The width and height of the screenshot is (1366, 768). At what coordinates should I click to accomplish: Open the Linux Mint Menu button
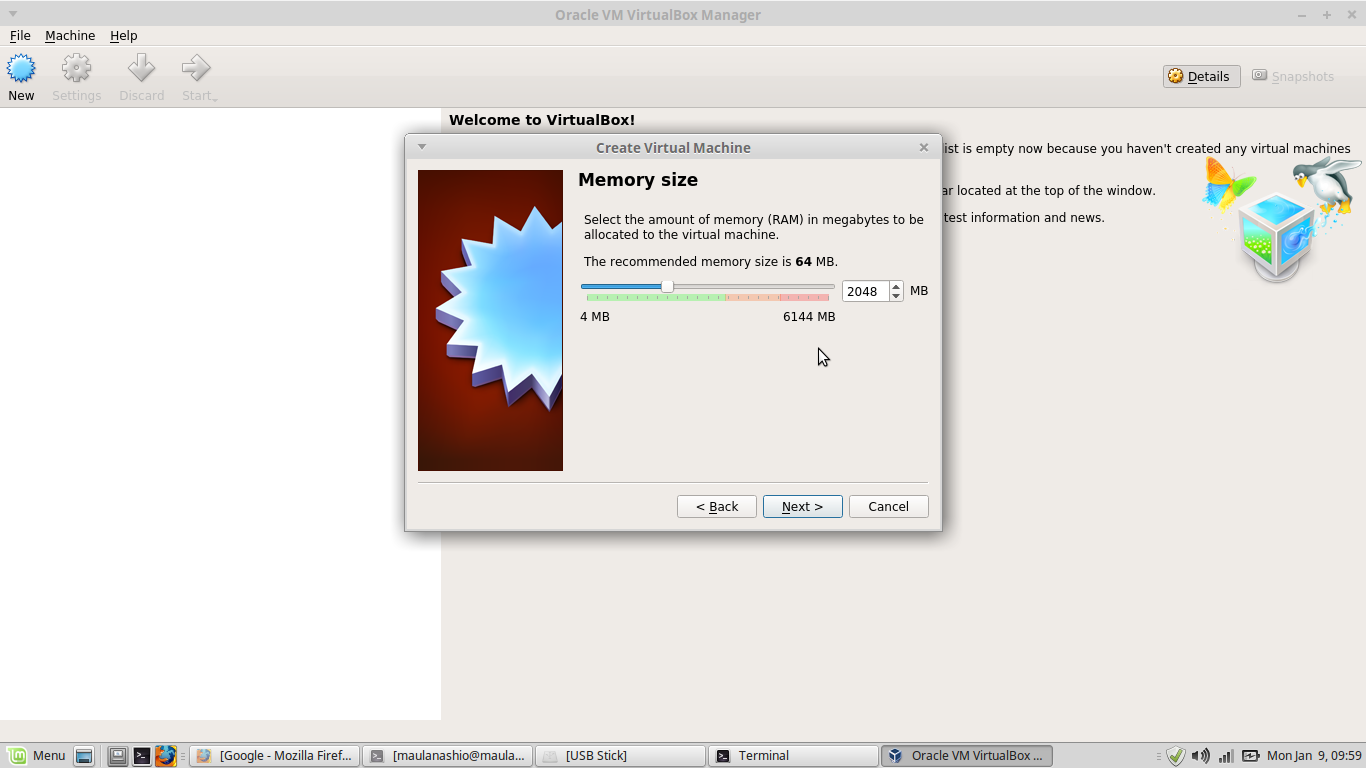point(36,756)
